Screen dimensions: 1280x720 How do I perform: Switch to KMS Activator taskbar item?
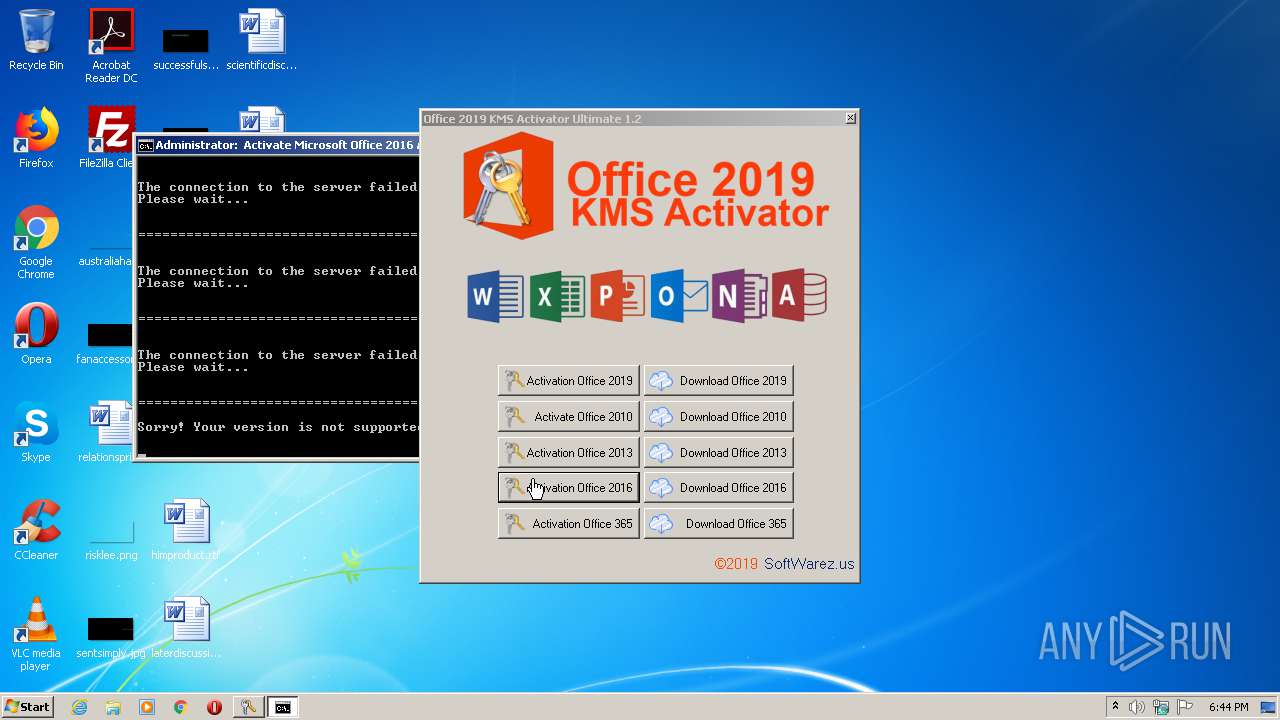(x=248, y=707)
